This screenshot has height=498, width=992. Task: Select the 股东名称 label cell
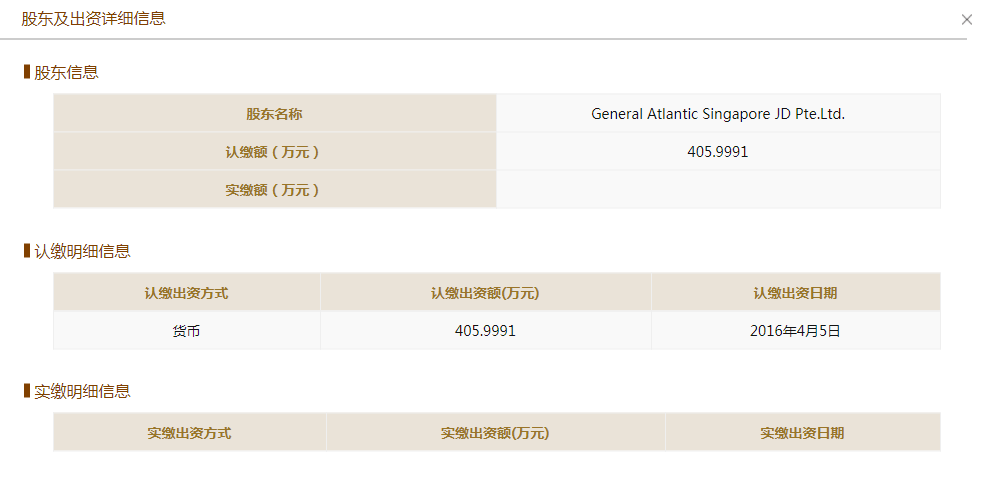pos(275,113)
